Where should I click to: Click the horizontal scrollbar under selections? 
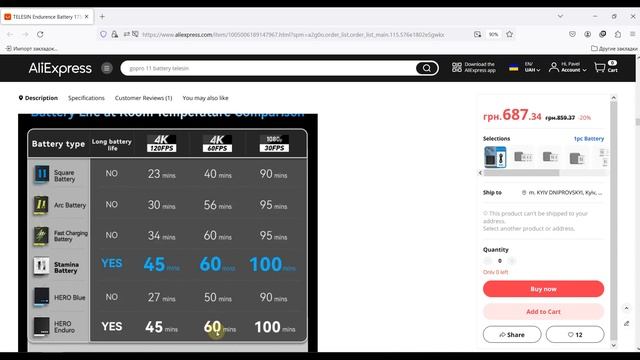coord(521,173)
